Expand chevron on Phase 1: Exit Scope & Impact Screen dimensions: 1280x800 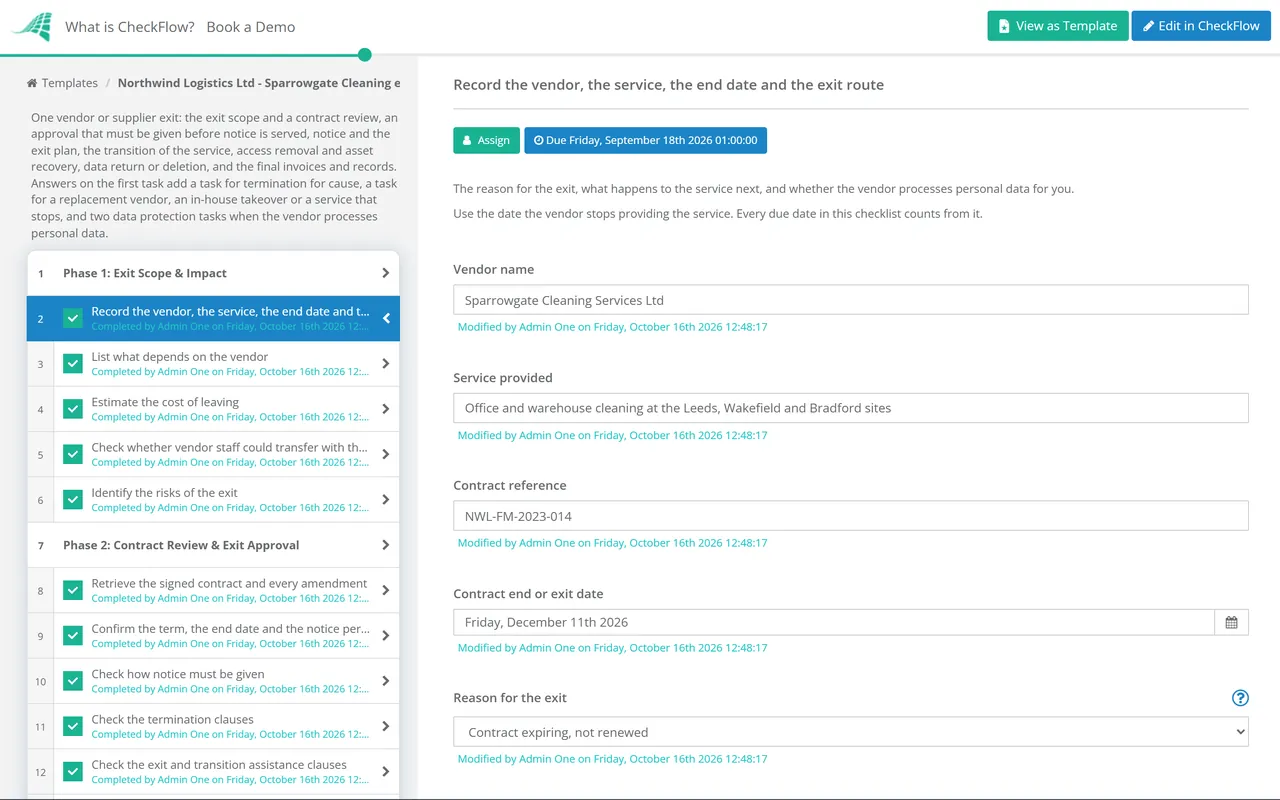point(386,273)
